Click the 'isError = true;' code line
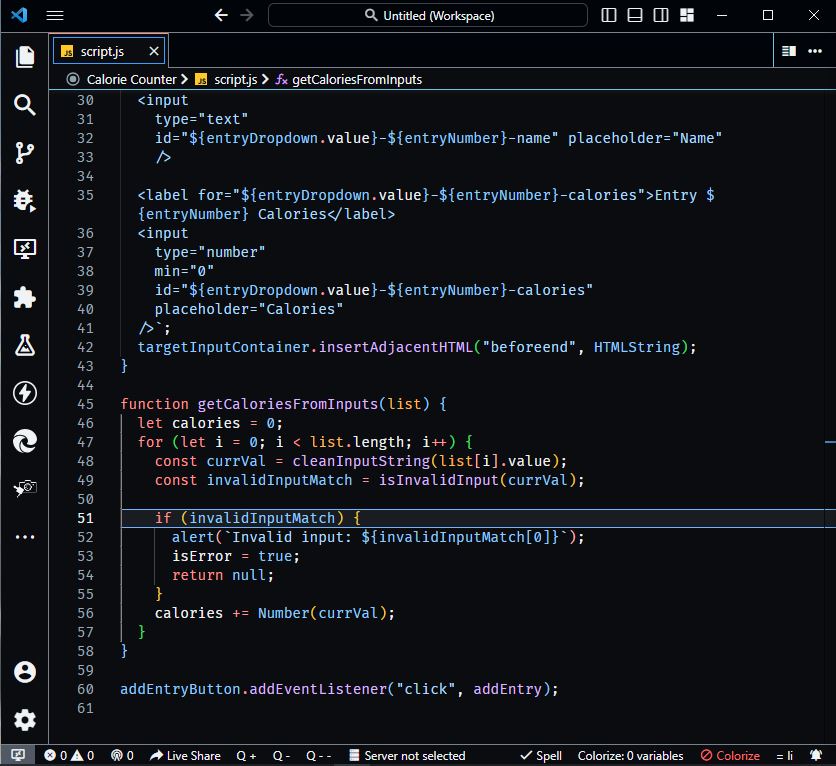The height and width of the screenshot is (766, 836). coord(236,556)
